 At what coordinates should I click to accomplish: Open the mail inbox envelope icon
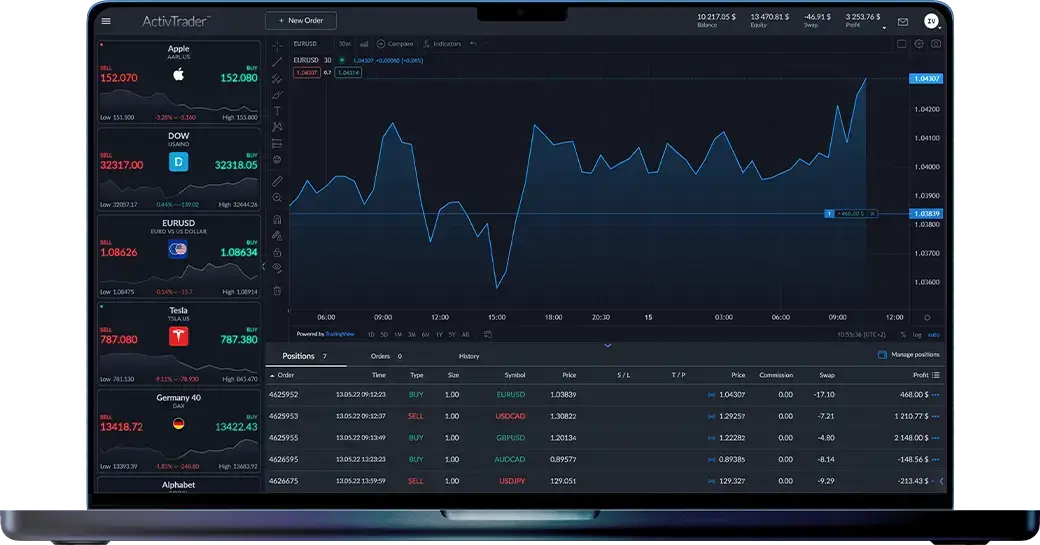pyautogui.click(x=903, y=22)
